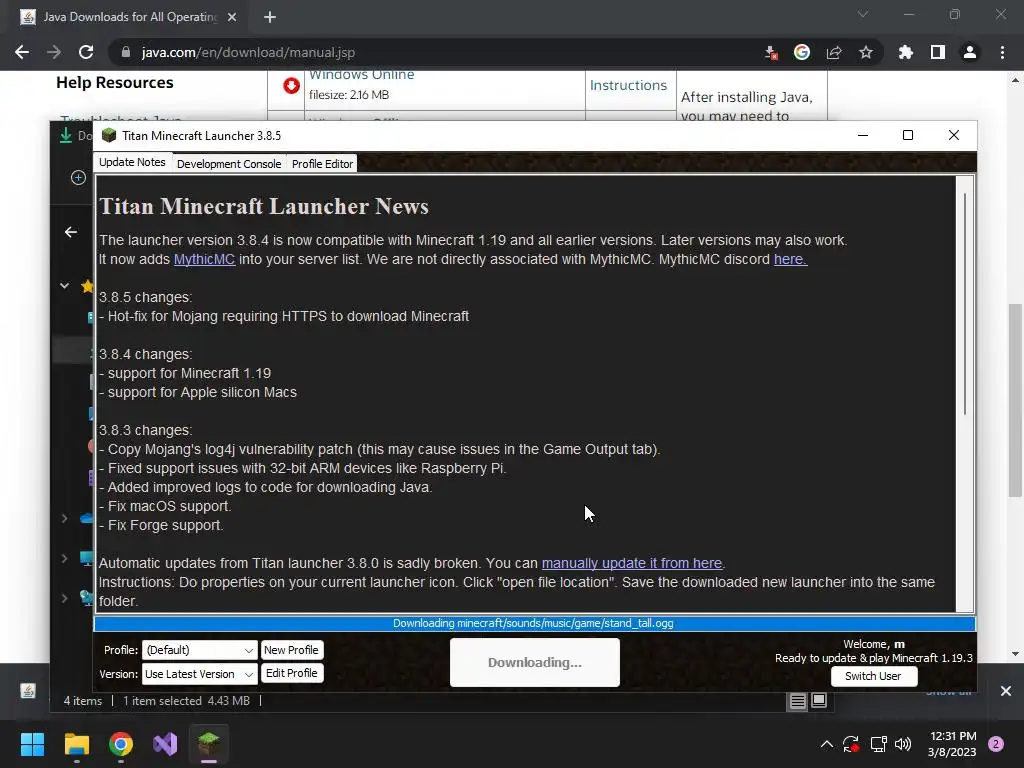Click the sync update tray icon
The image size is (1024, 768).
[851, 744]
